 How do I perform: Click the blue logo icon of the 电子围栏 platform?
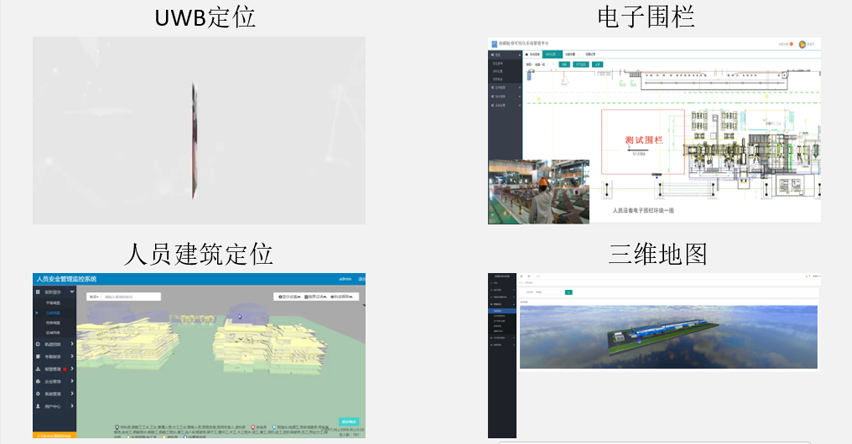pos(494,44)
